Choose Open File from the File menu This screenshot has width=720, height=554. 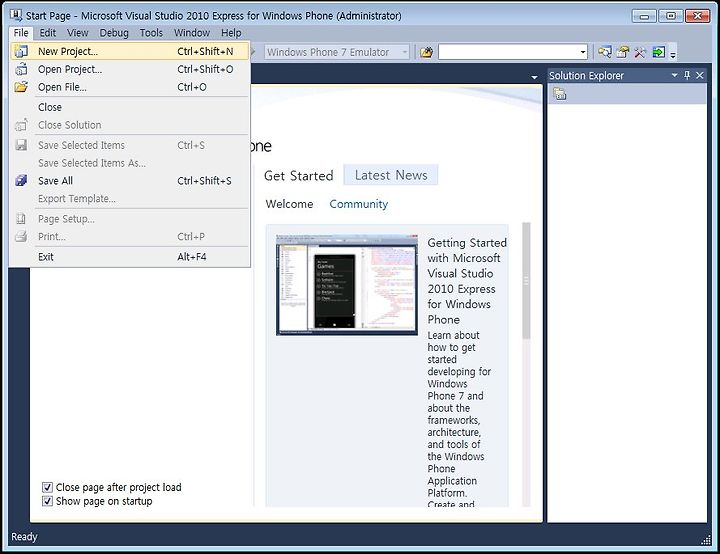click(x=130, y=87)
